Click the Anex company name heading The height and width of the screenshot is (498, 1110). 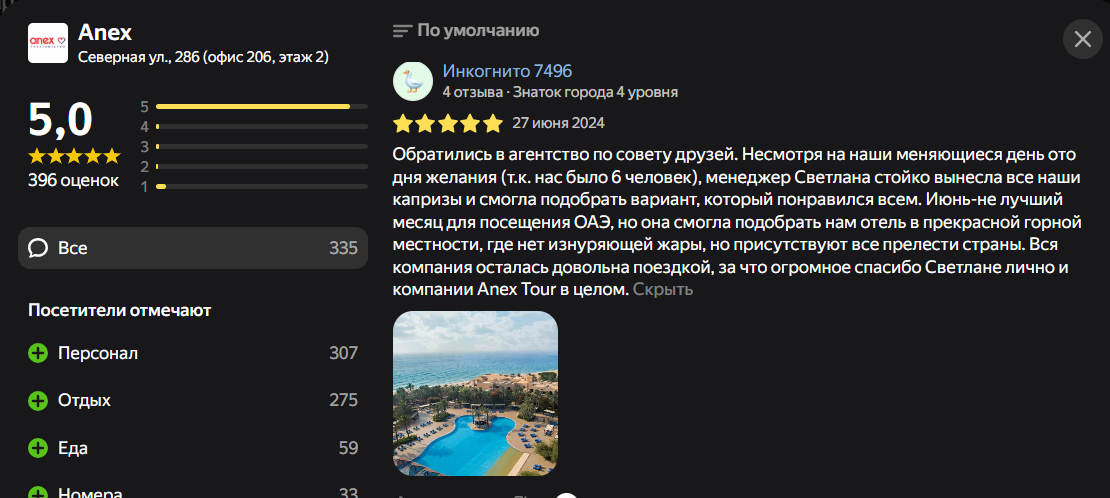click(105, 32)
